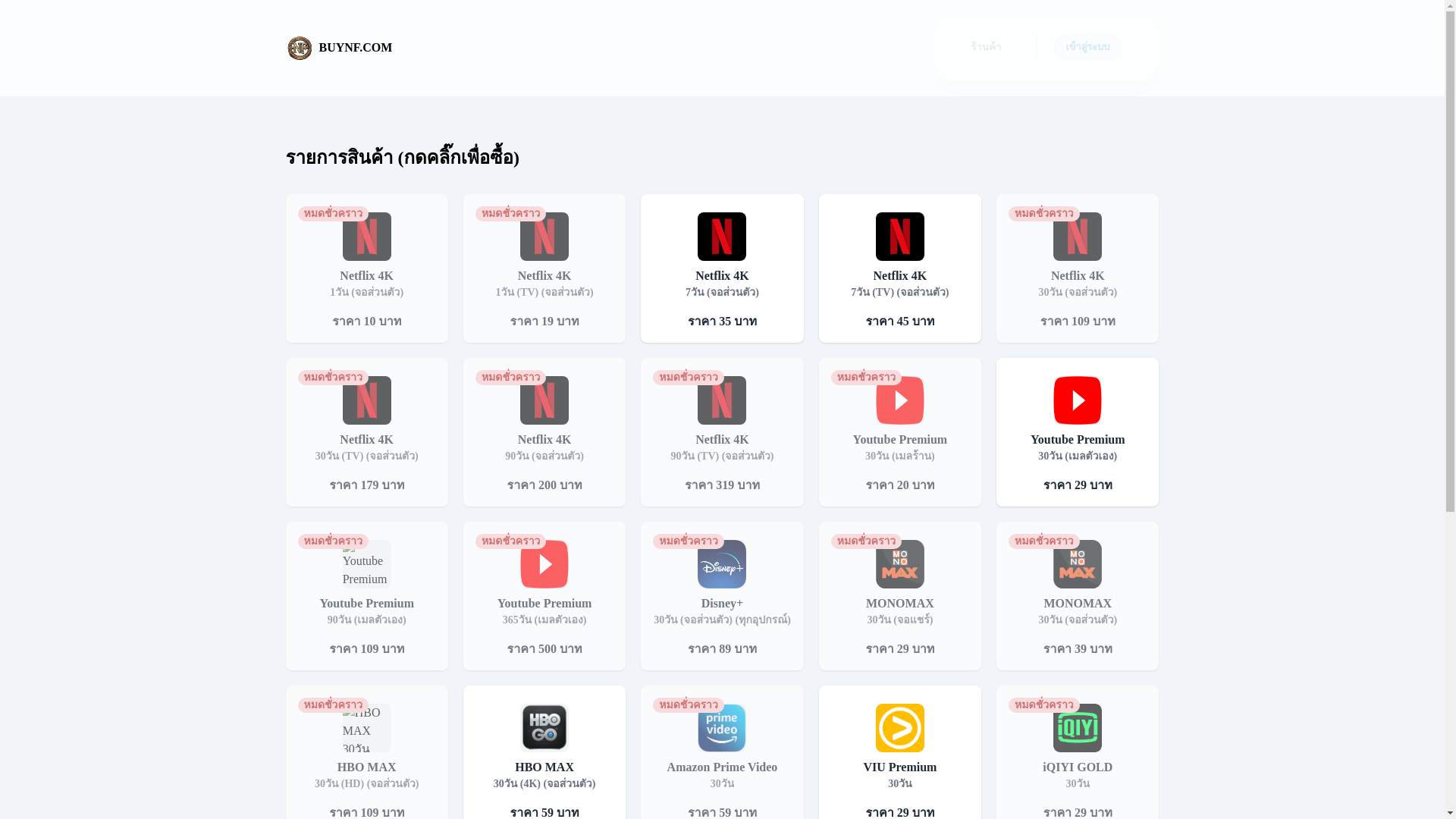This screenshot has width=1456, height=819.
Task: Click the iQIYI logo icon
Action: point(1078,728)
